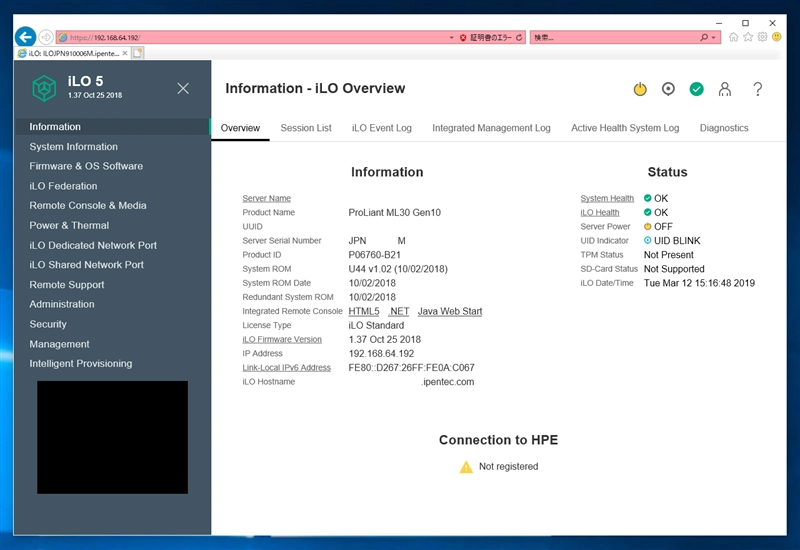Screen dimensions: 800x550
Task: Click the smiley feedback icon
Action: (x=777, y=37)
